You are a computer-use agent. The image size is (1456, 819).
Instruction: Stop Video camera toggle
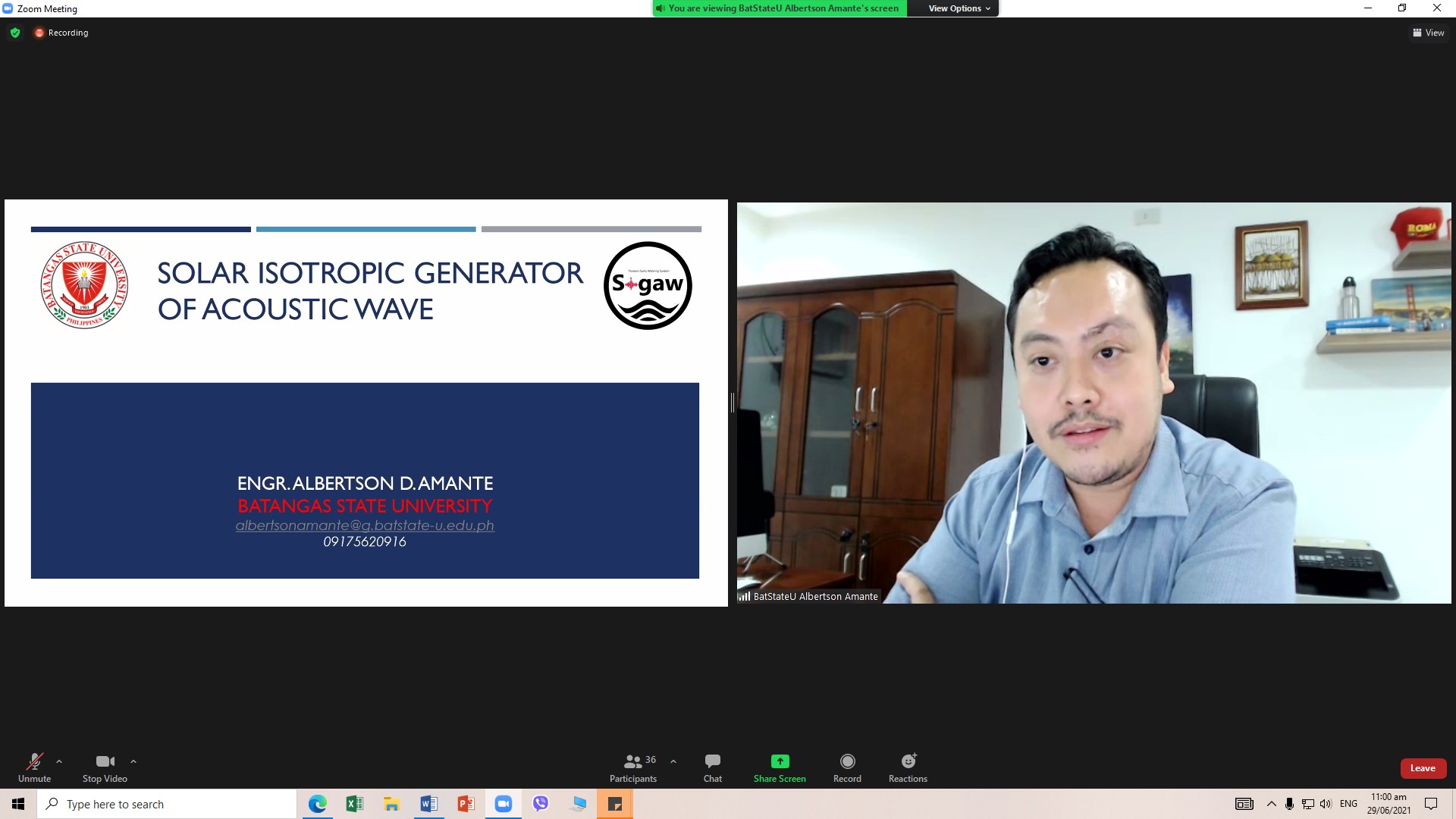click(105, 767)
